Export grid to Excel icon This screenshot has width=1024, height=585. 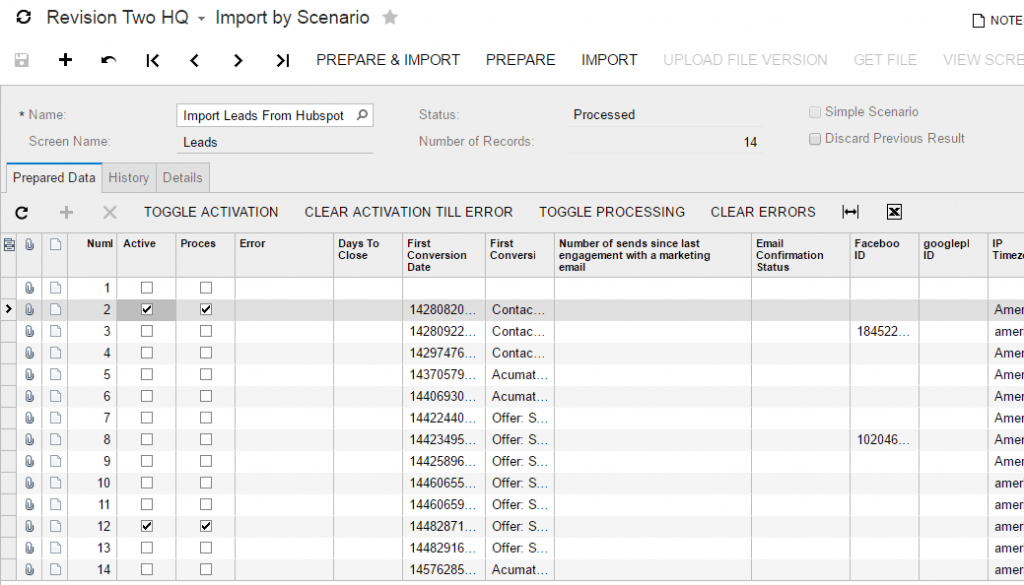pos(894,212)
